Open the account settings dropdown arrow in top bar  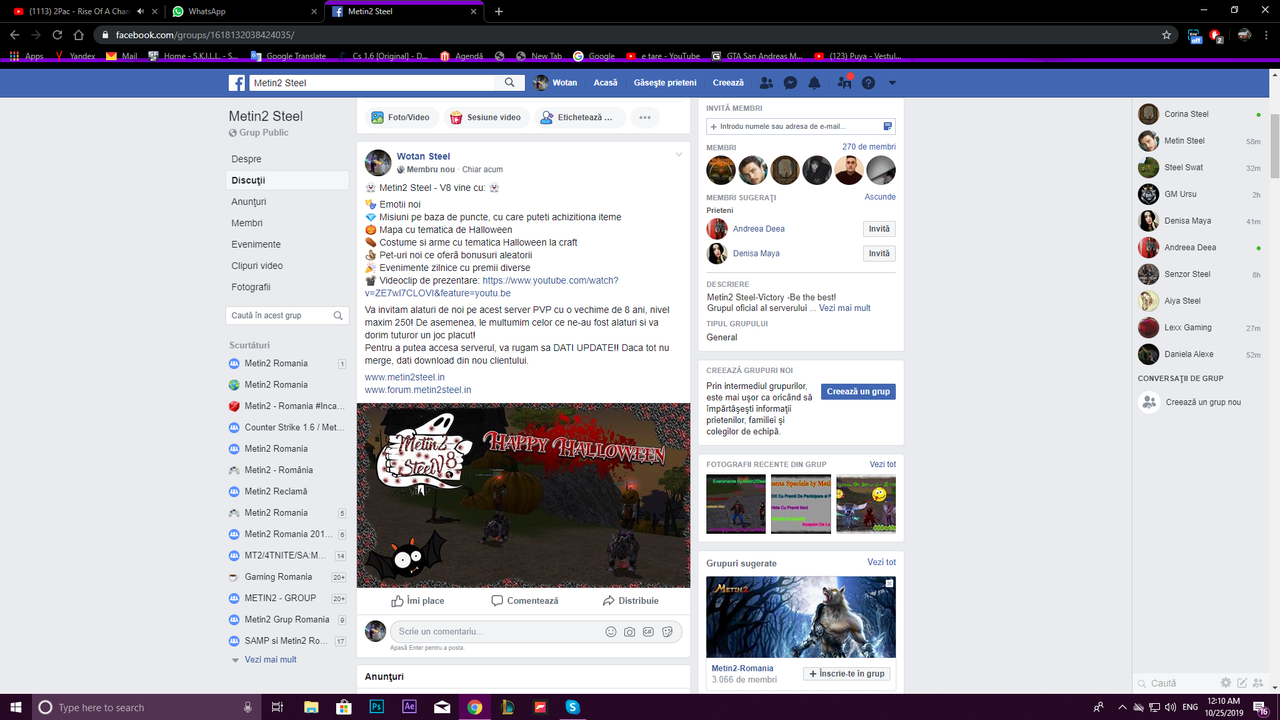click(x=892, y=82)
